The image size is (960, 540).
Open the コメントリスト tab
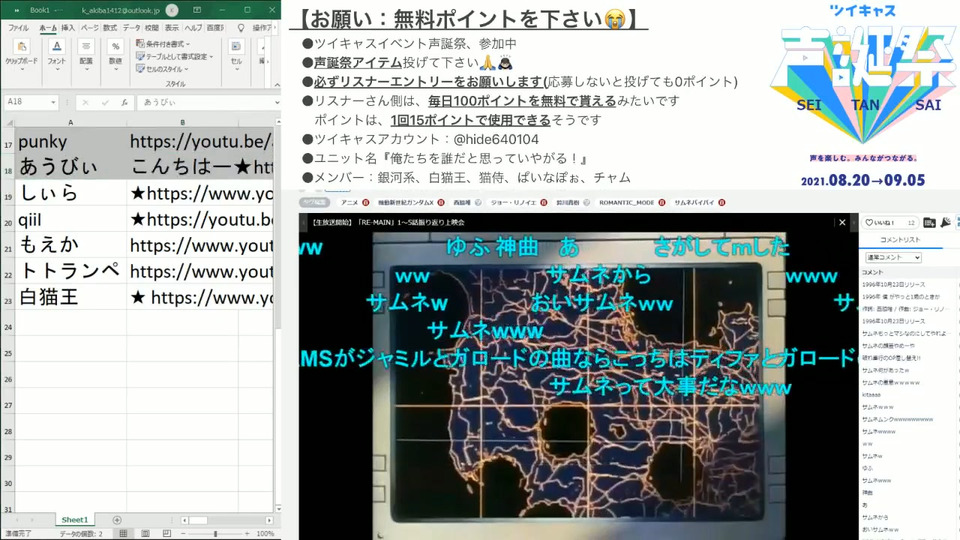900,240
